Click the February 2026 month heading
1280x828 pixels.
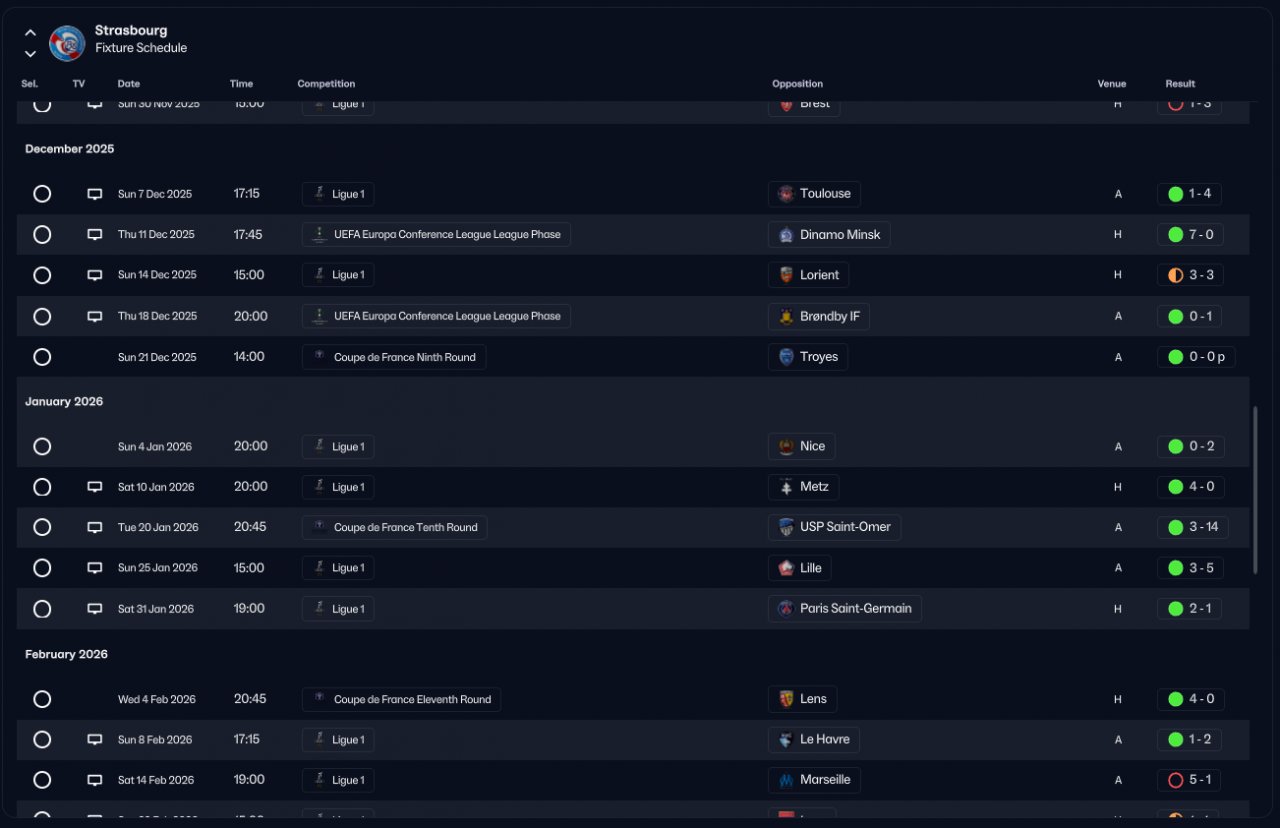point(66,655)
